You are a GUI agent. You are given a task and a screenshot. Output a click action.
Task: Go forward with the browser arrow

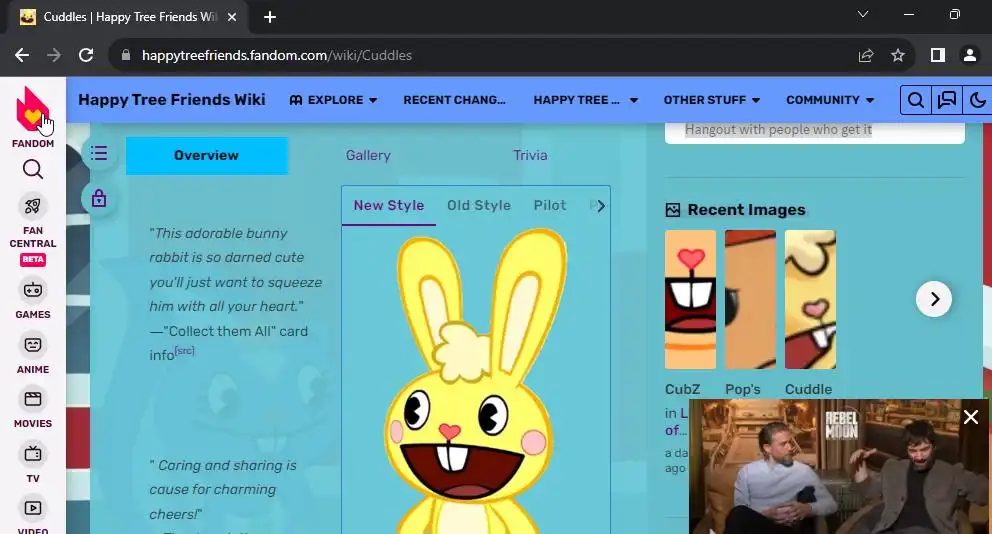[x=54, y=56]
